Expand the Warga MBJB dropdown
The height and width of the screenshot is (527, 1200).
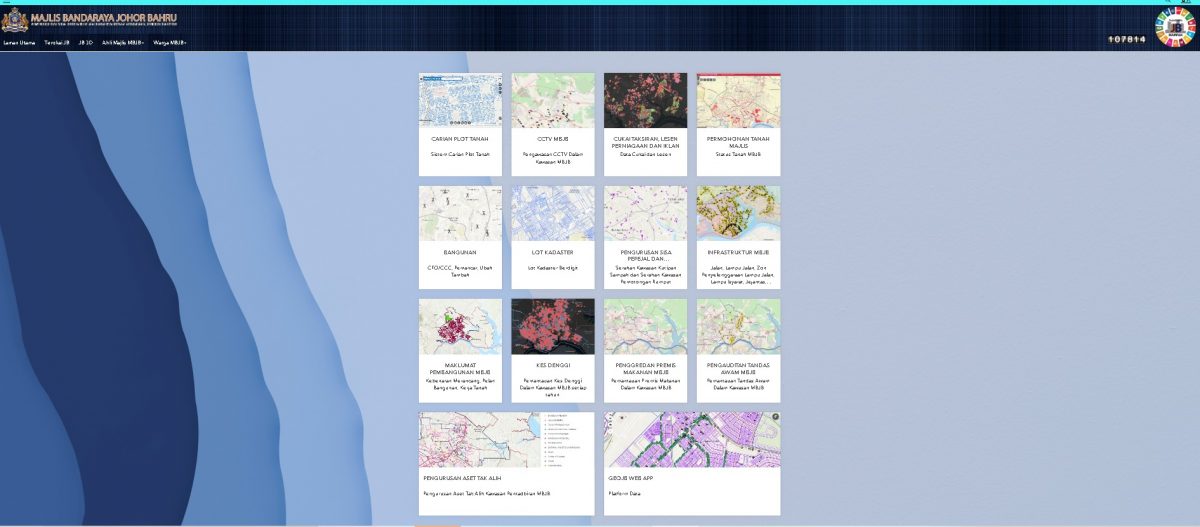[168, 43]
